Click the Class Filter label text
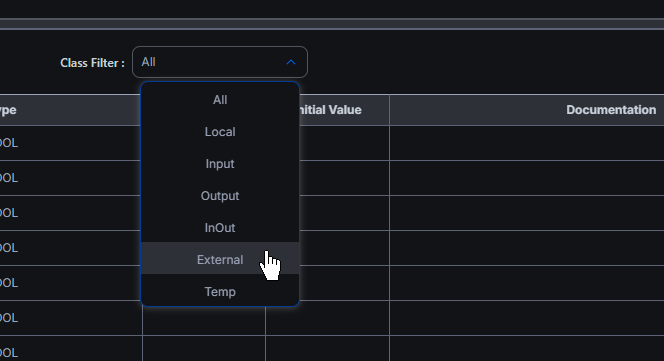664x361 pixels. (92, 63)
